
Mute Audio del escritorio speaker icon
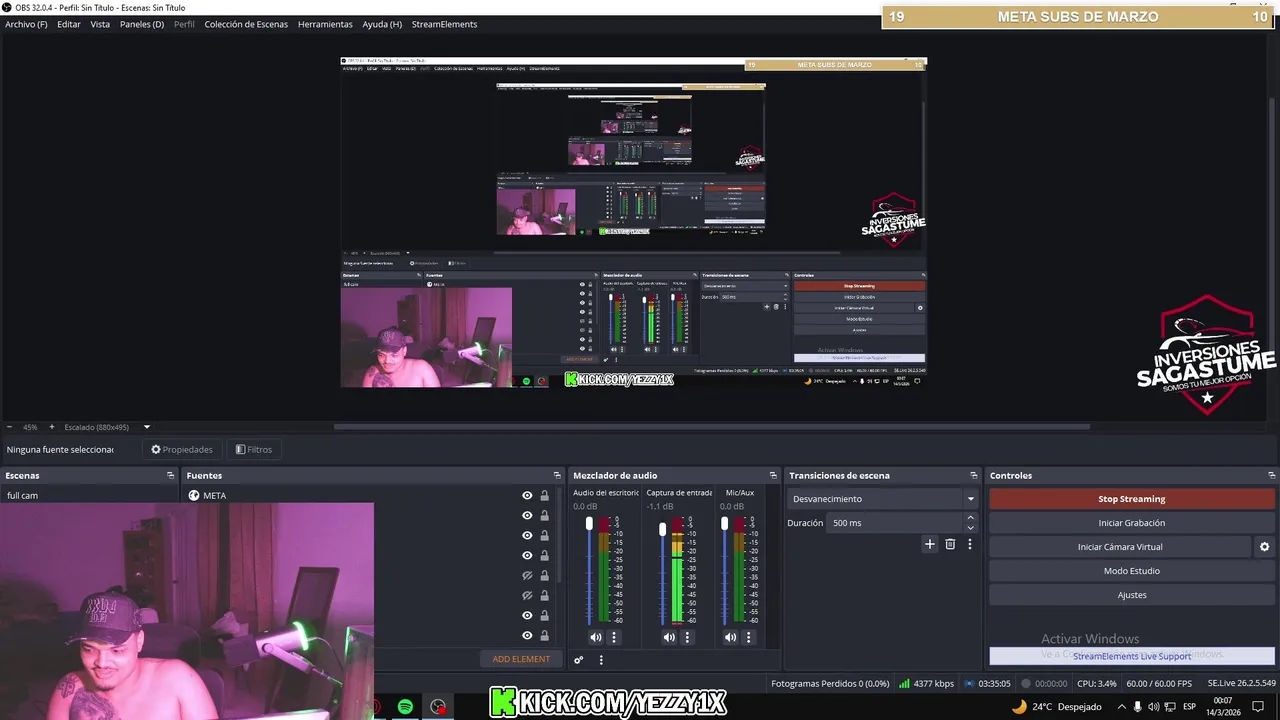coord(596,637)
